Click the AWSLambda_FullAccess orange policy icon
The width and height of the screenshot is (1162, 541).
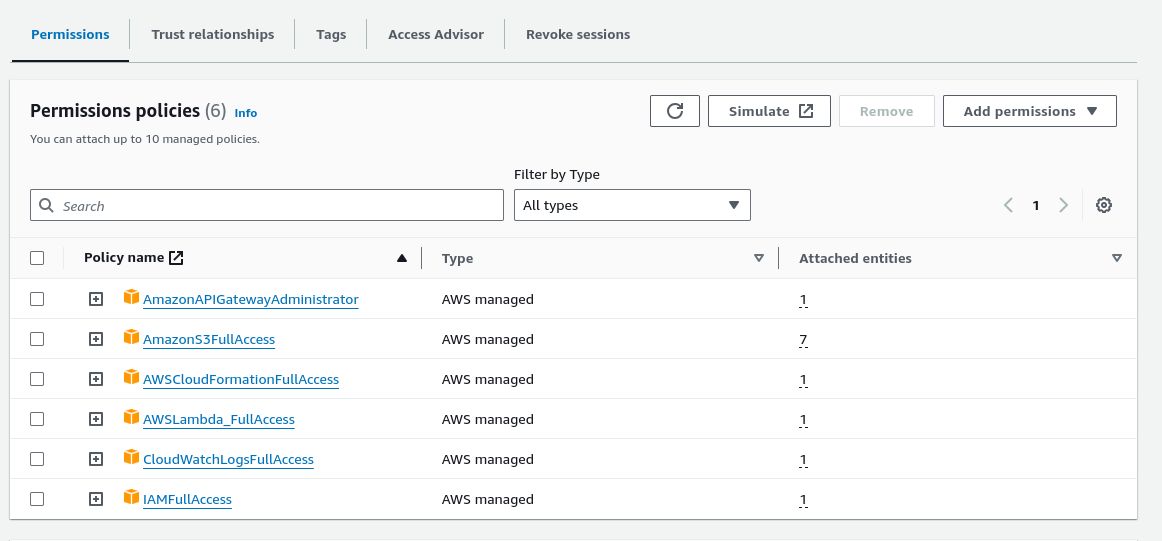[131, 417]
